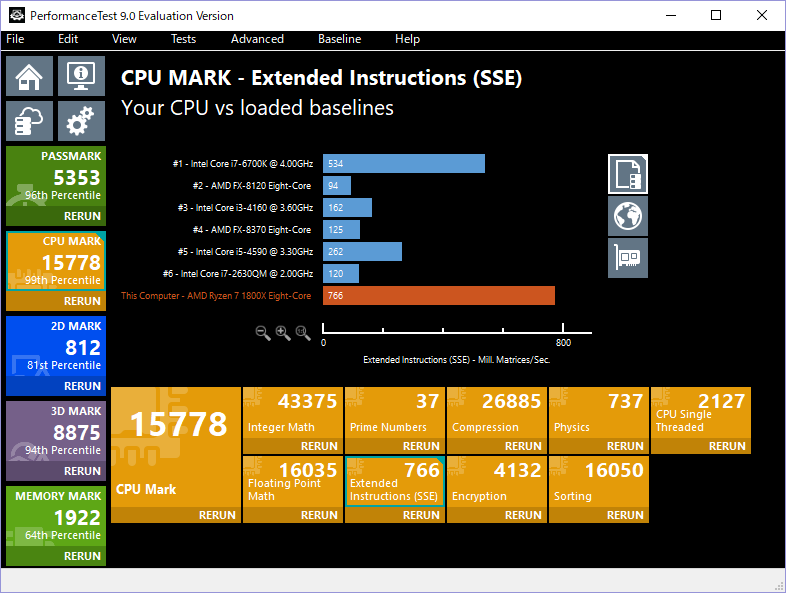
Task: Select the Integer Math 43375 tile
Action: point(293,413)
